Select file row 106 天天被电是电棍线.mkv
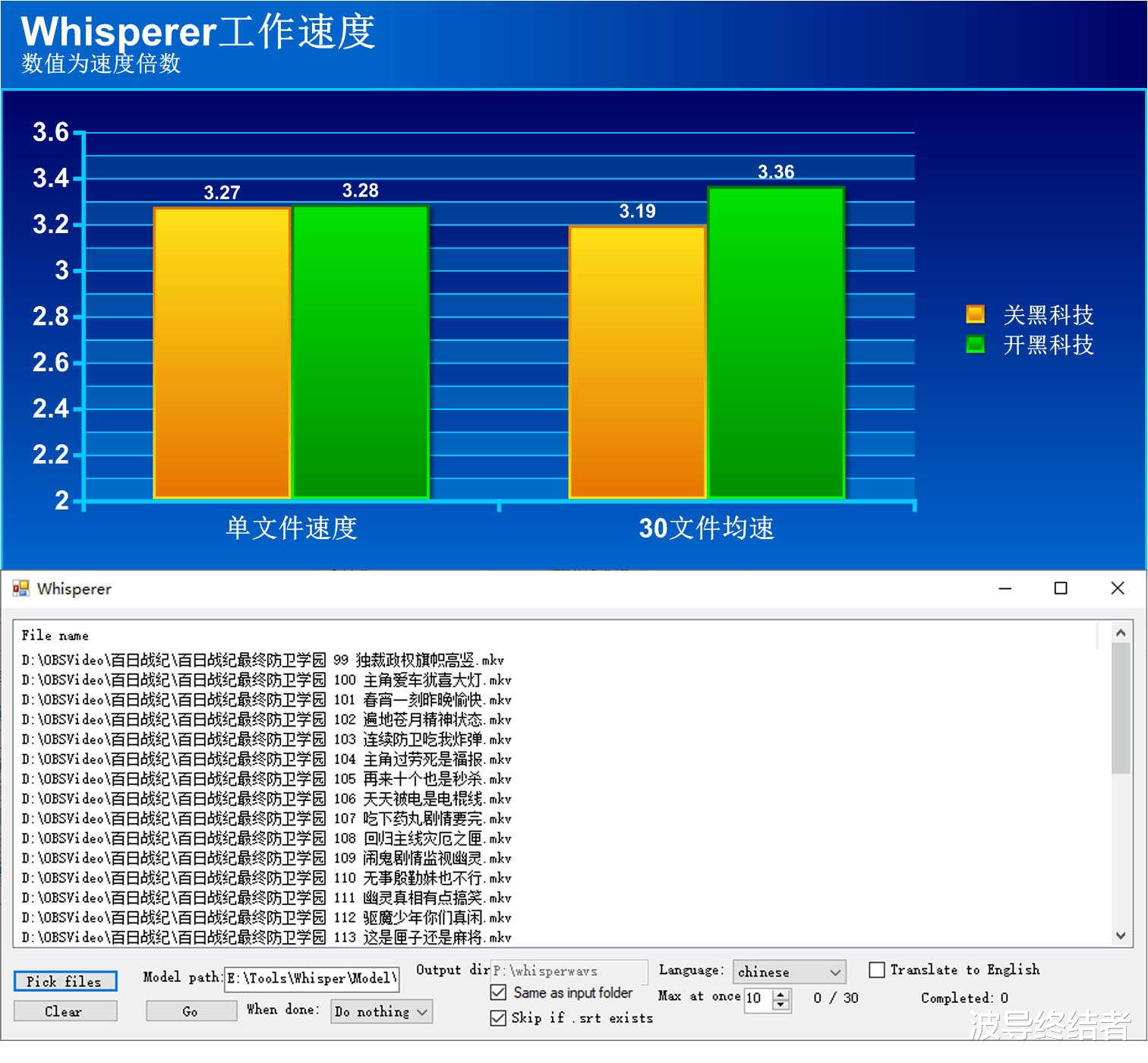1148x1063 pixels. [x=266, y=798]
